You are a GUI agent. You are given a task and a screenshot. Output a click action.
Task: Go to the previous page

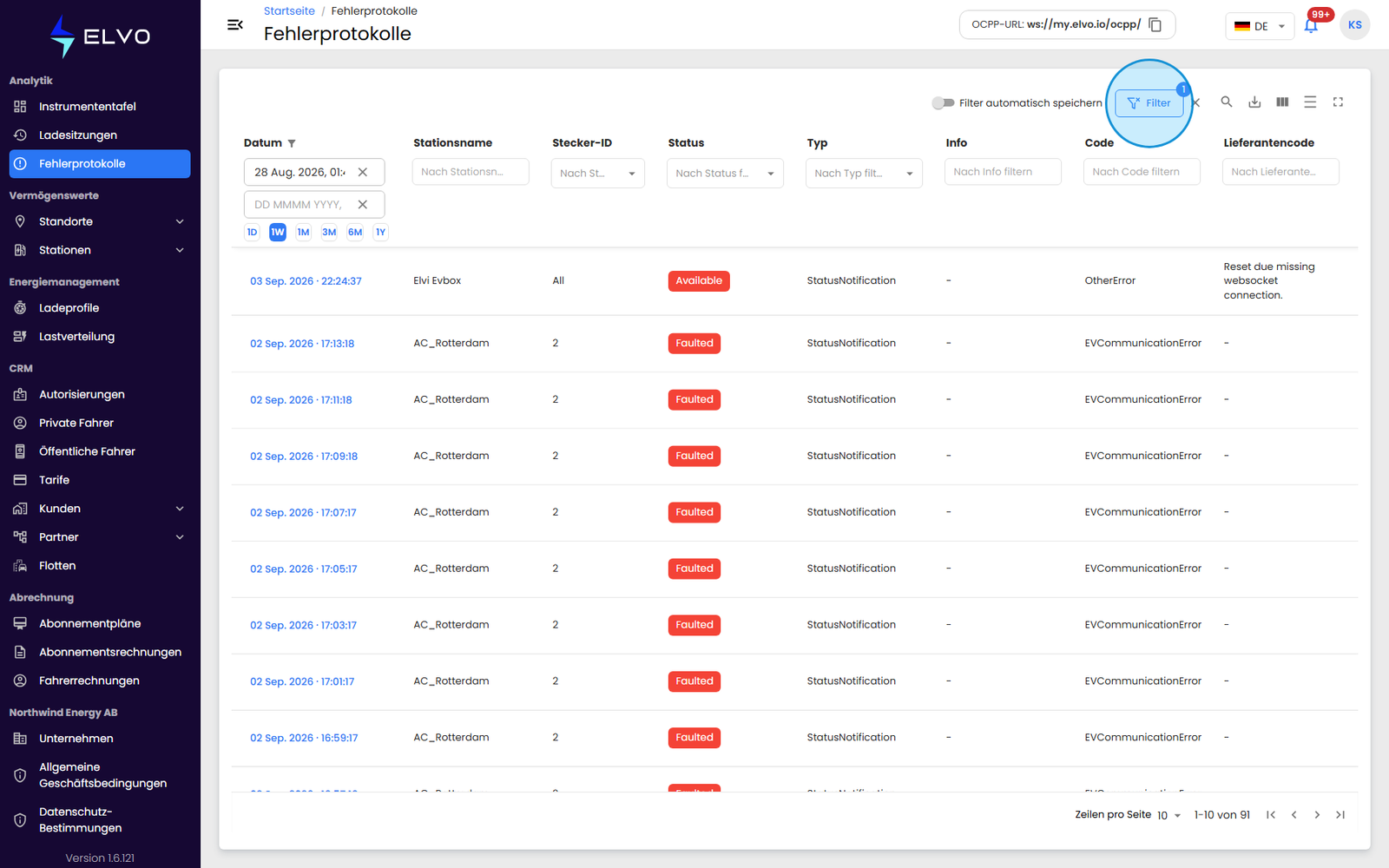pyautogui.click(x=1294, y=814)
